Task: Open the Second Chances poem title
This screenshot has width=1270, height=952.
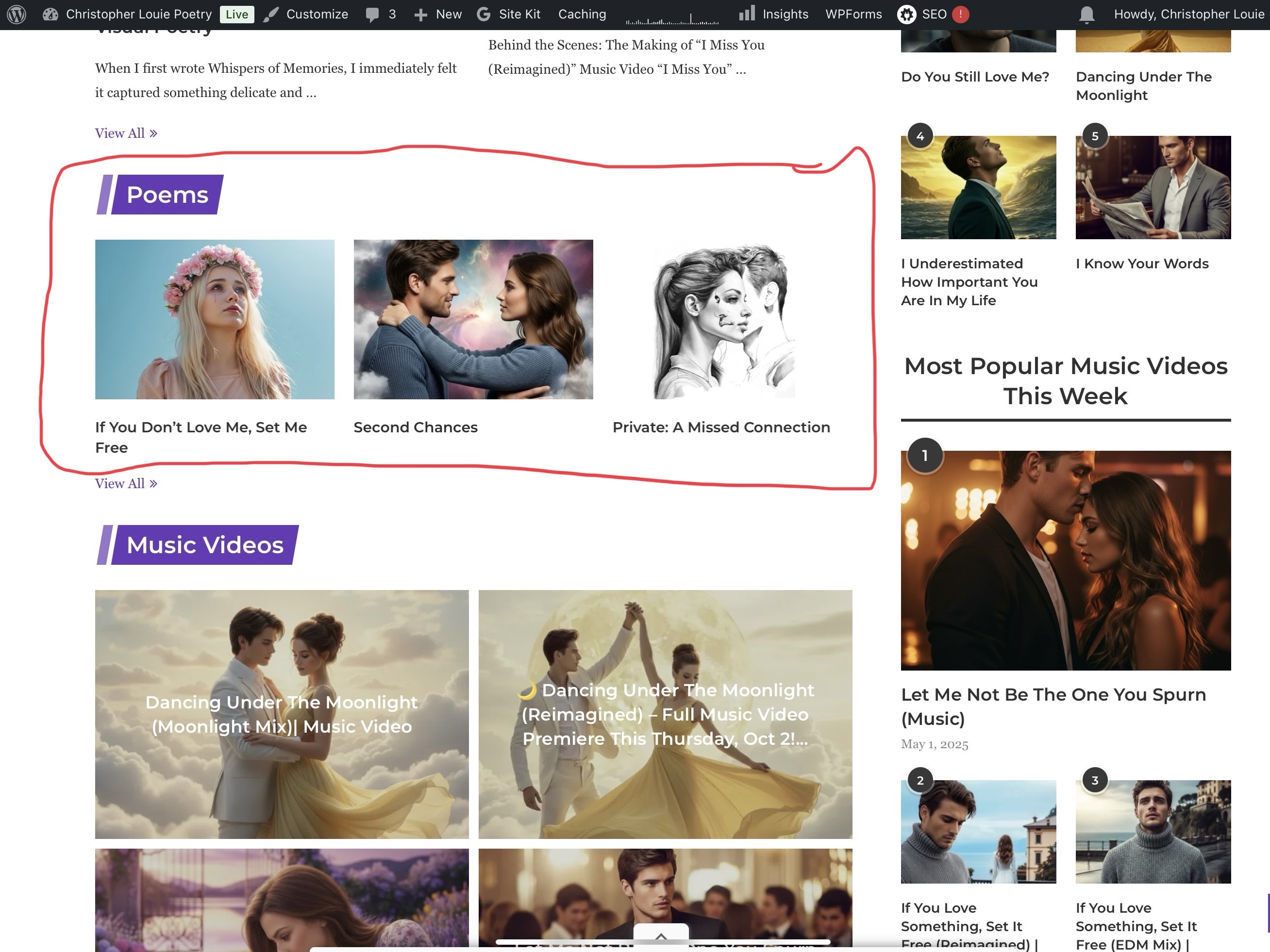Action: 415,427
